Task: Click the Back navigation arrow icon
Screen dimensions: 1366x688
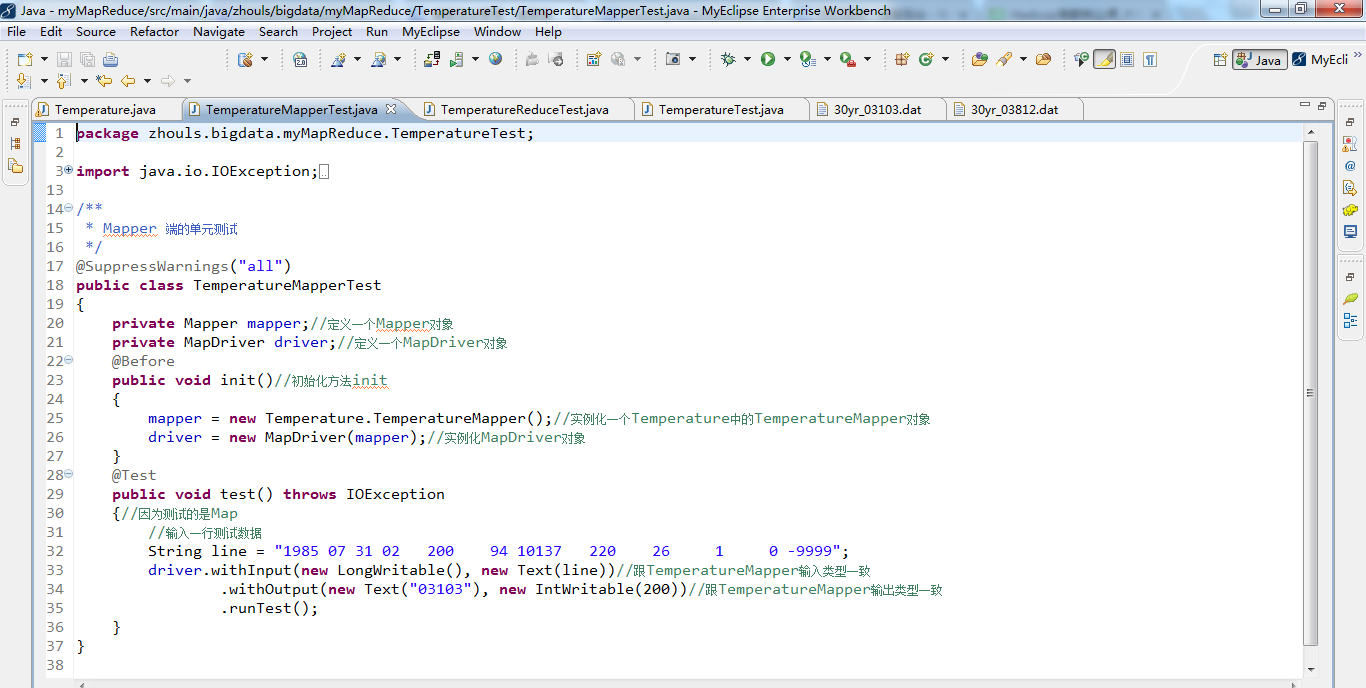Action: tap(128, 81)
